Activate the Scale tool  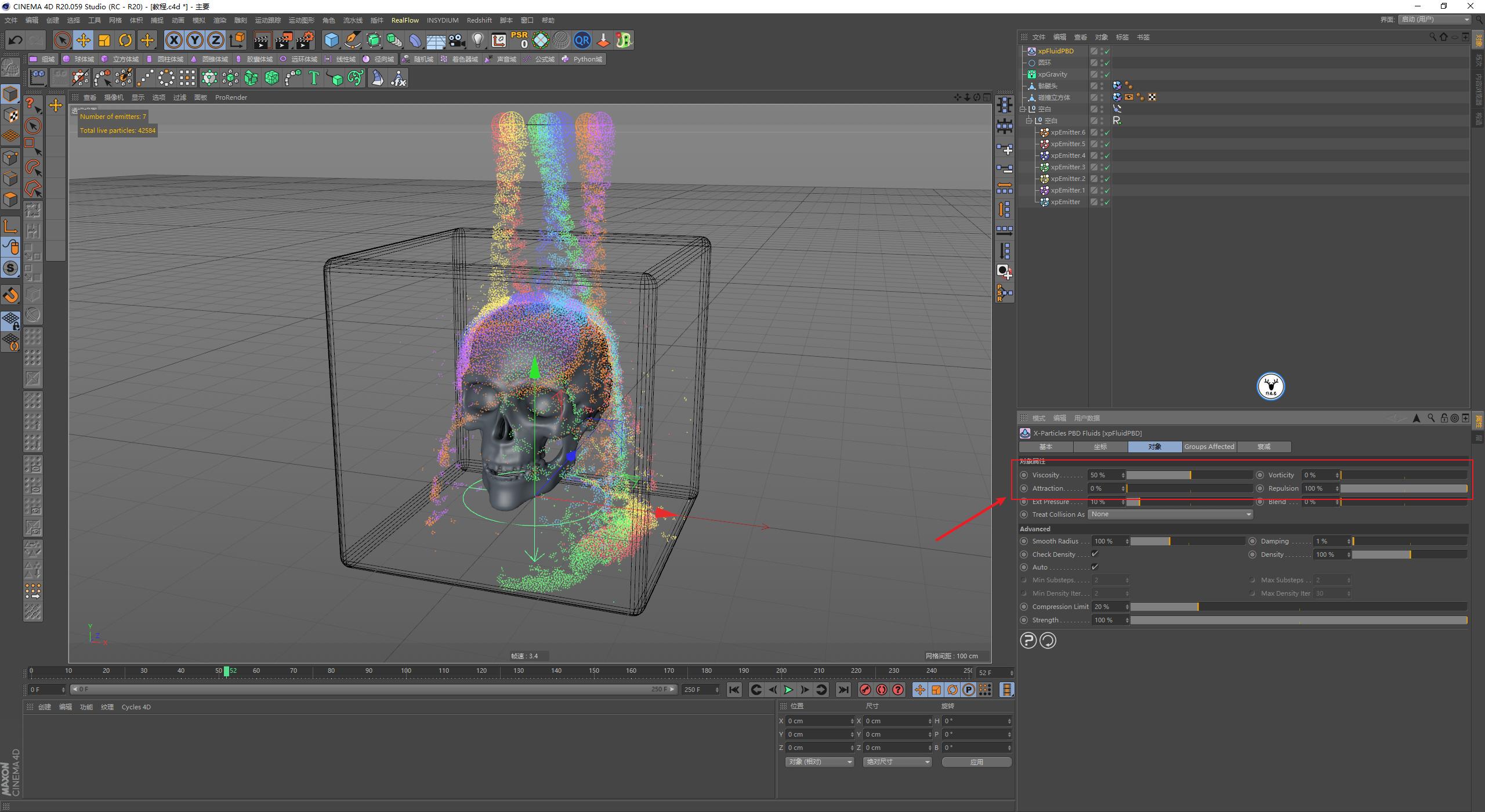(x=104, y=40)
